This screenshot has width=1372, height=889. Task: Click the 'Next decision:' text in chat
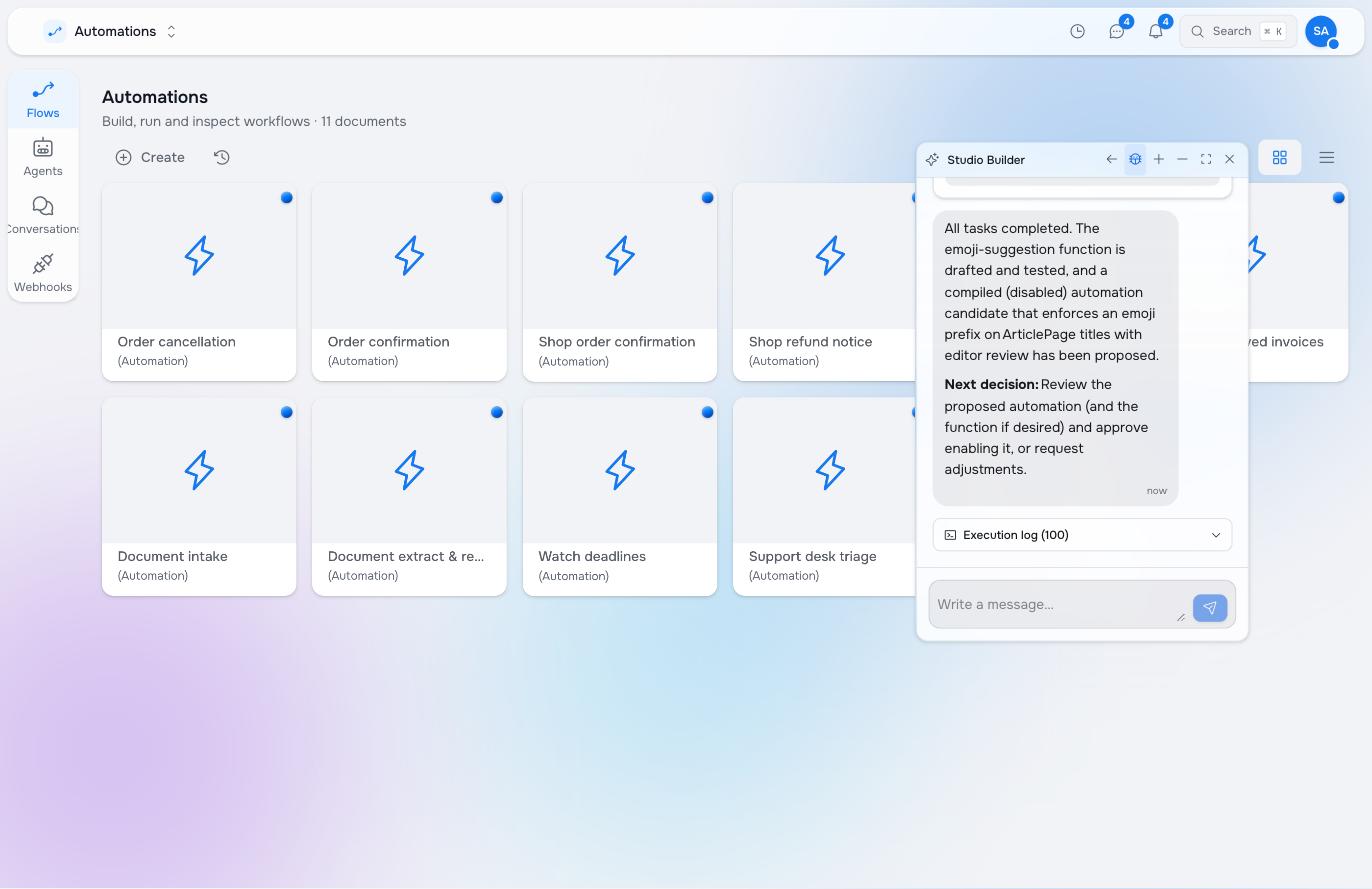click(x=991, y=384)
